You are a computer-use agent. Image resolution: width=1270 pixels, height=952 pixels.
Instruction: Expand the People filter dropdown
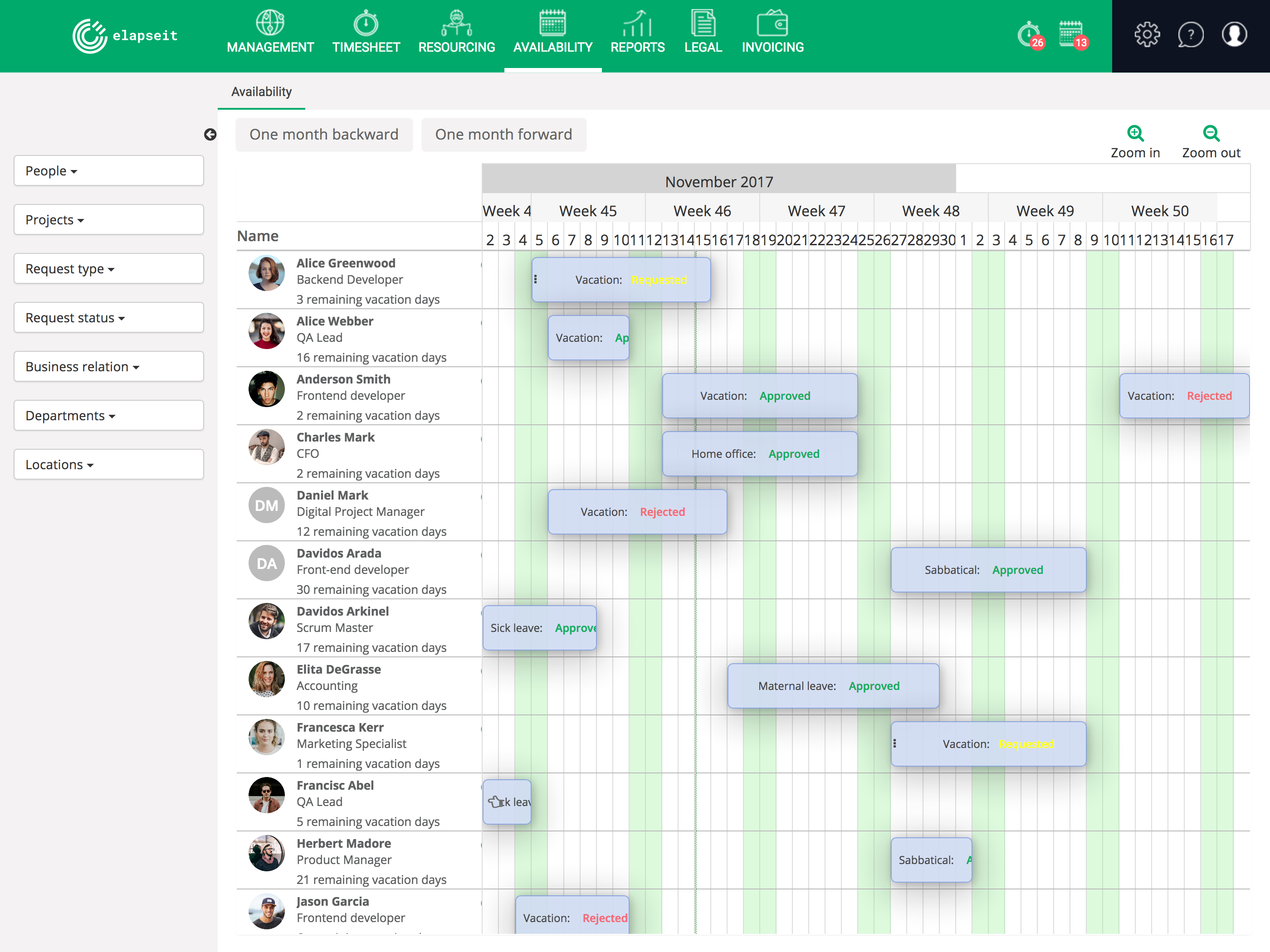(108, 170)
